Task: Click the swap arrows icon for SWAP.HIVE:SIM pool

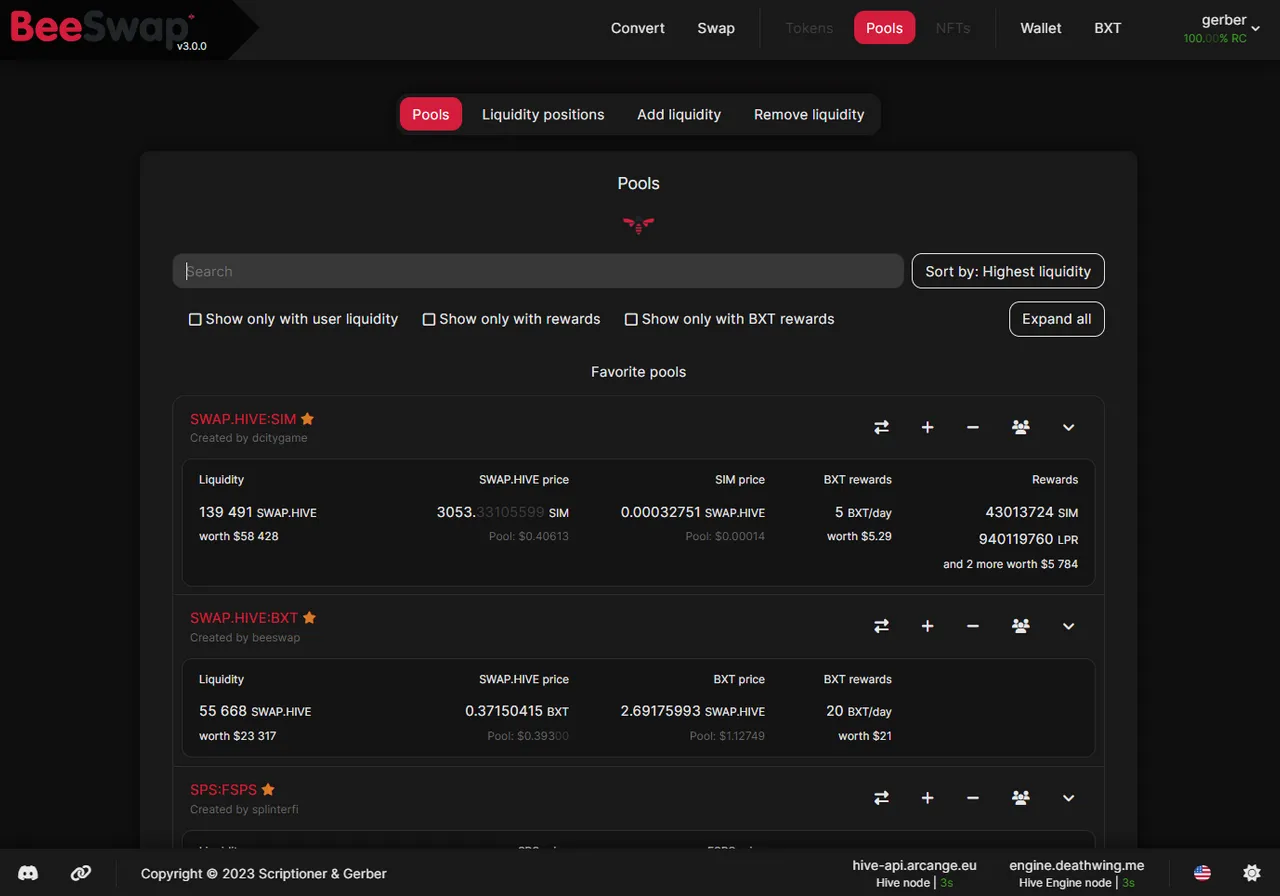Action: 881,427
